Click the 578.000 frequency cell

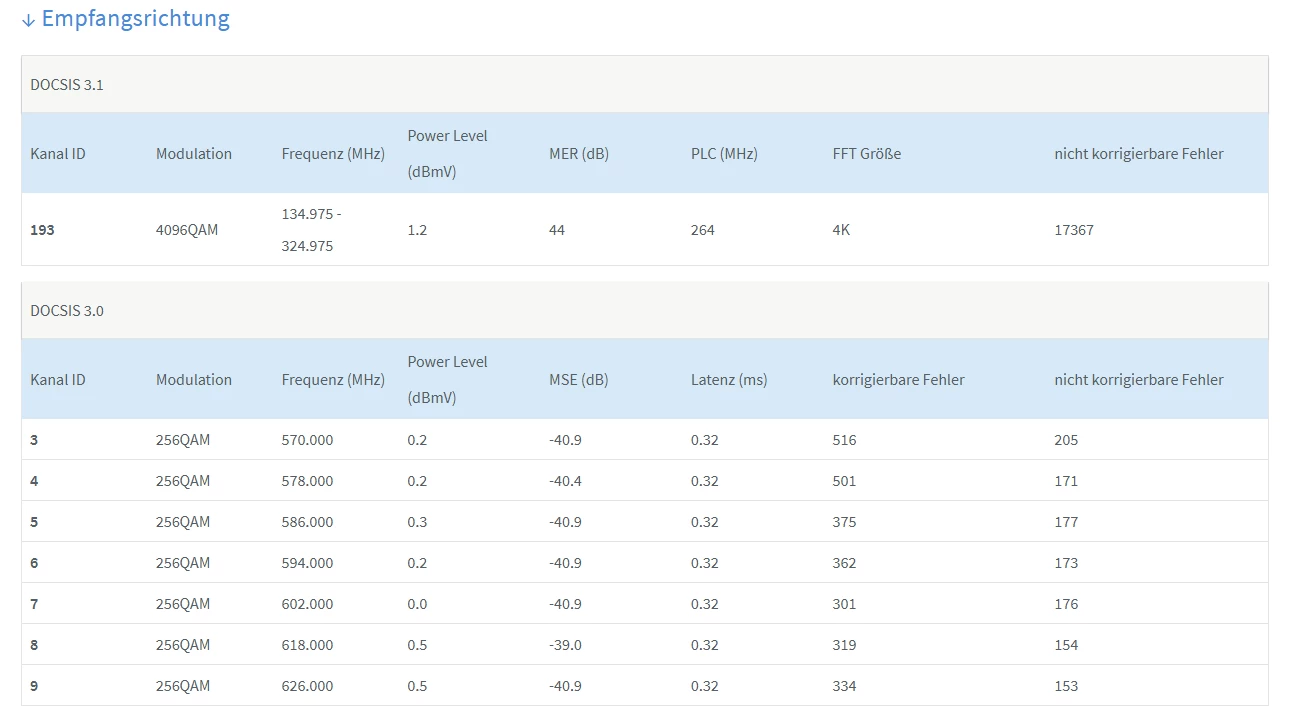(x=307, y=481)
